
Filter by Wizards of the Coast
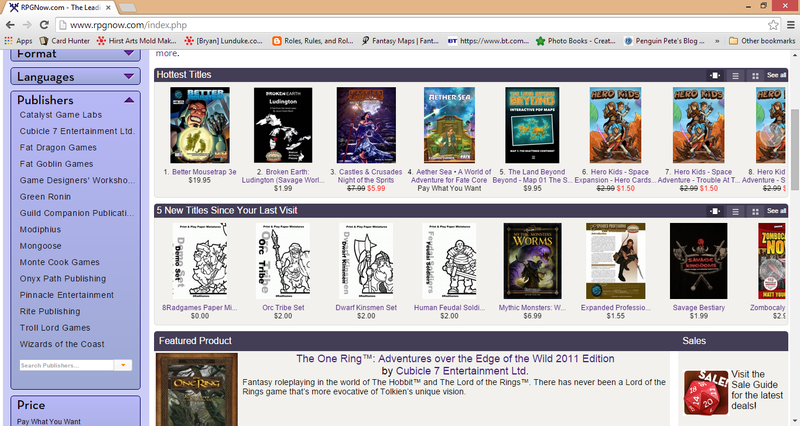coord(62,344)
